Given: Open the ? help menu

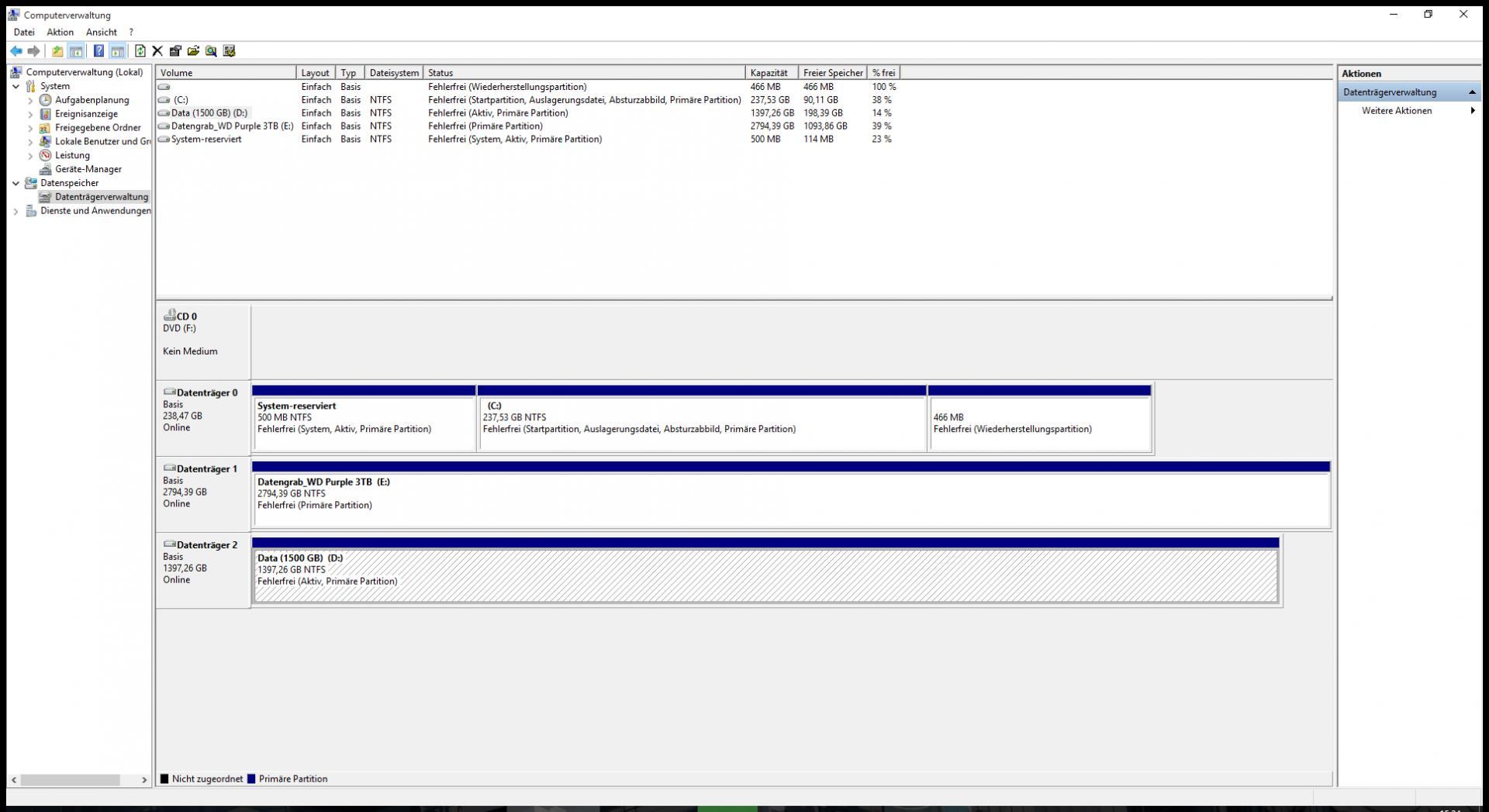Looking at the screenshot, I should click(x=131, y=33).
